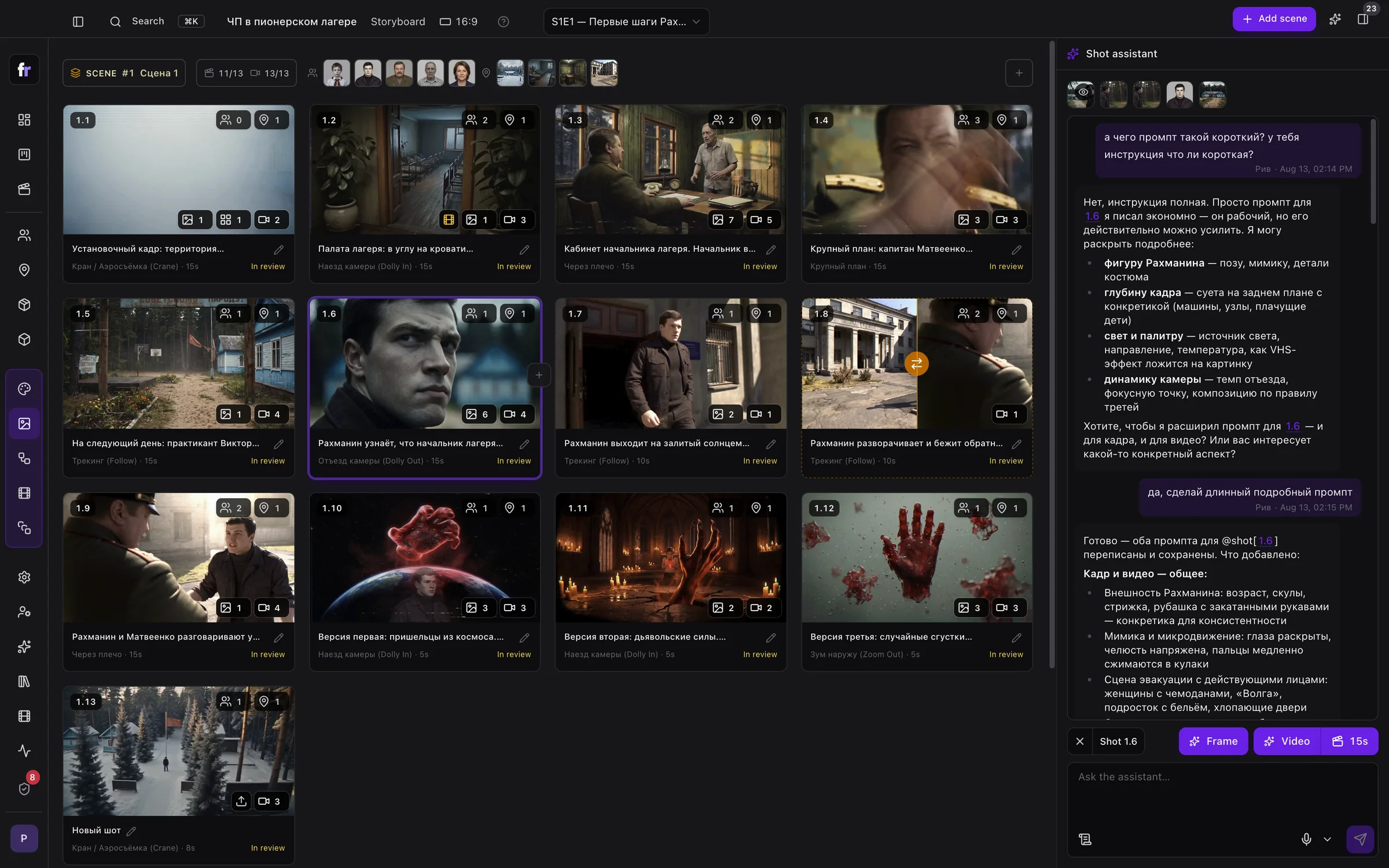Open the palette icon in sidebar
The image size is (1389, 868).
tap(24, 389)
